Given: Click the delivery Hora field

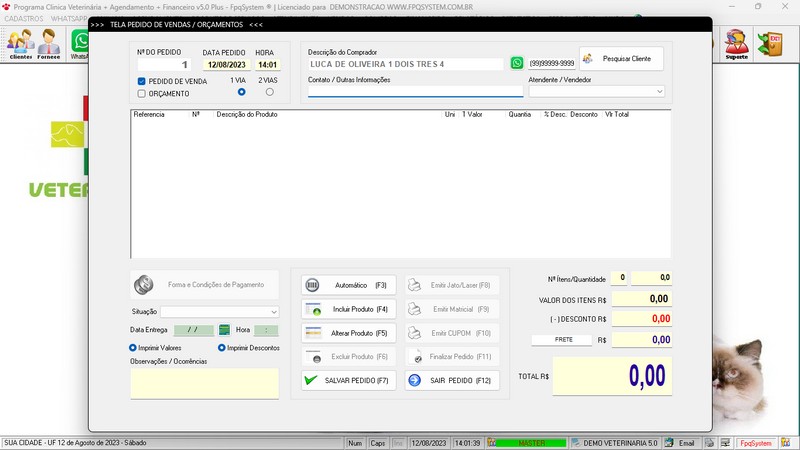Looking at the screenshot, I should (x=266, y=330).
